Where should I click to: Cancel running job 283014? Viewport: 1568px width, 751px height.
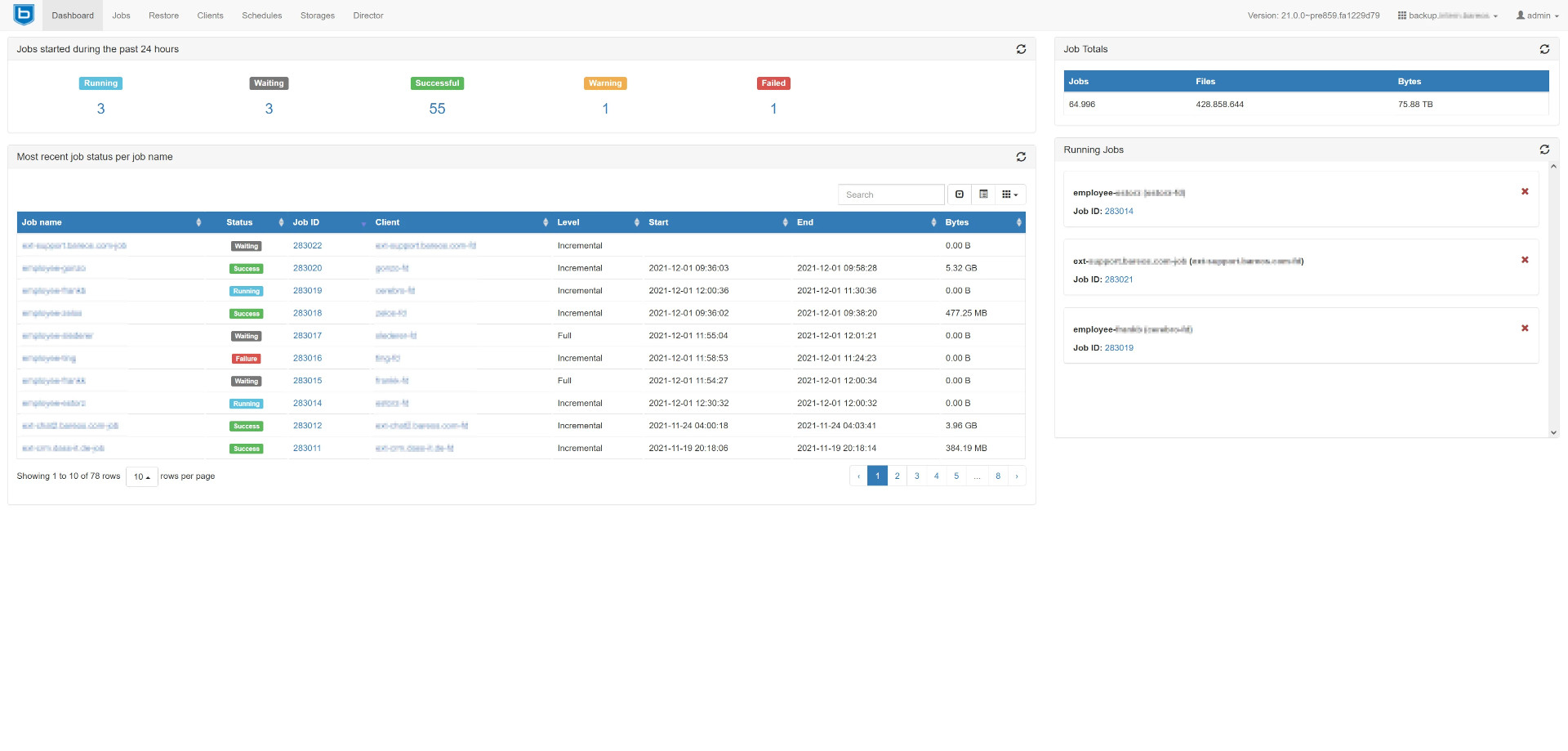[1525, 191]
